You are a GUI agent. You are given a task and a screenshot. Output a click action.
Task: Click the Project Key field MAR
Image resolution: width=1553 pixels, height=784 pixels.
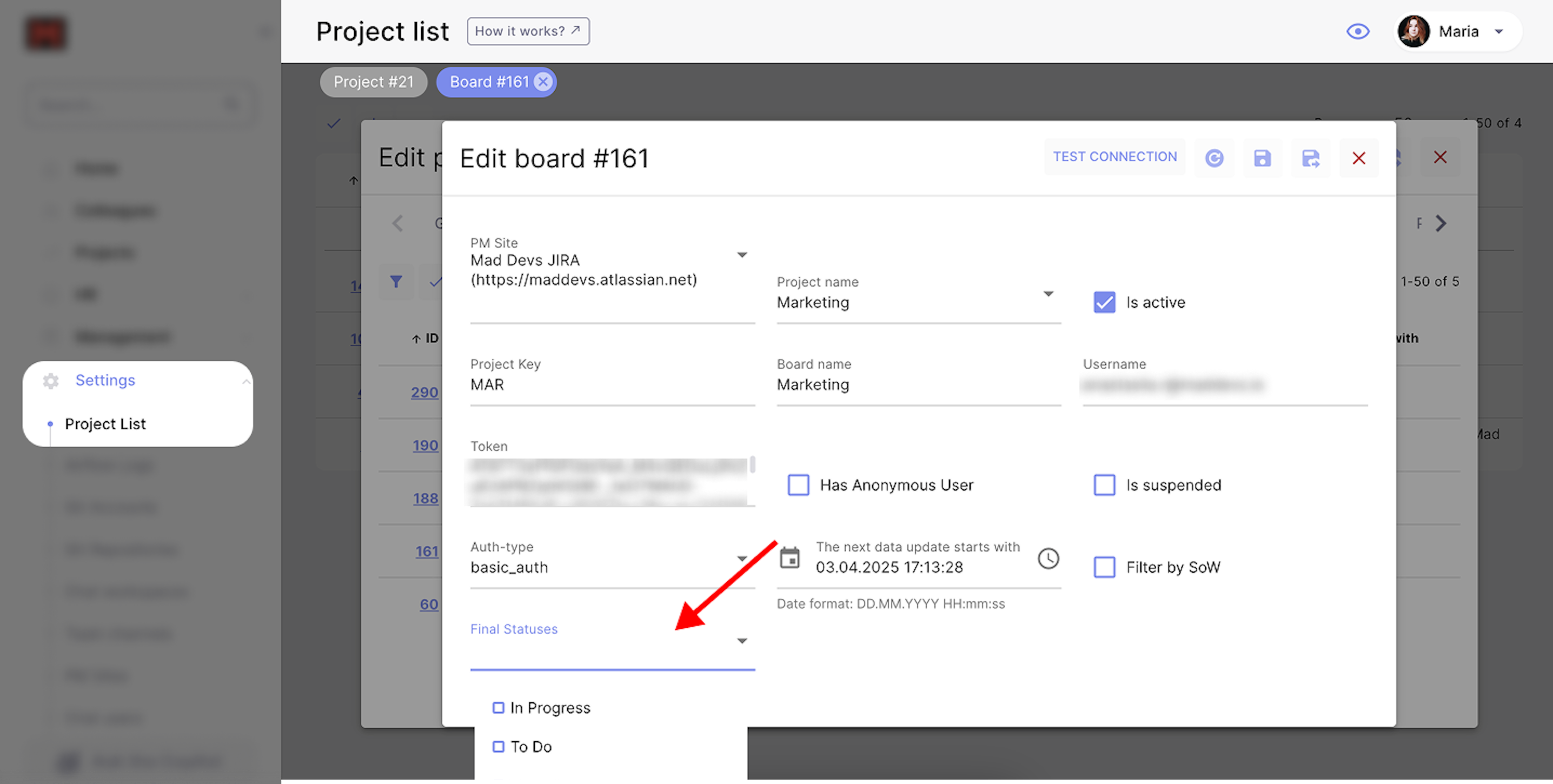(x=612, y=384)
